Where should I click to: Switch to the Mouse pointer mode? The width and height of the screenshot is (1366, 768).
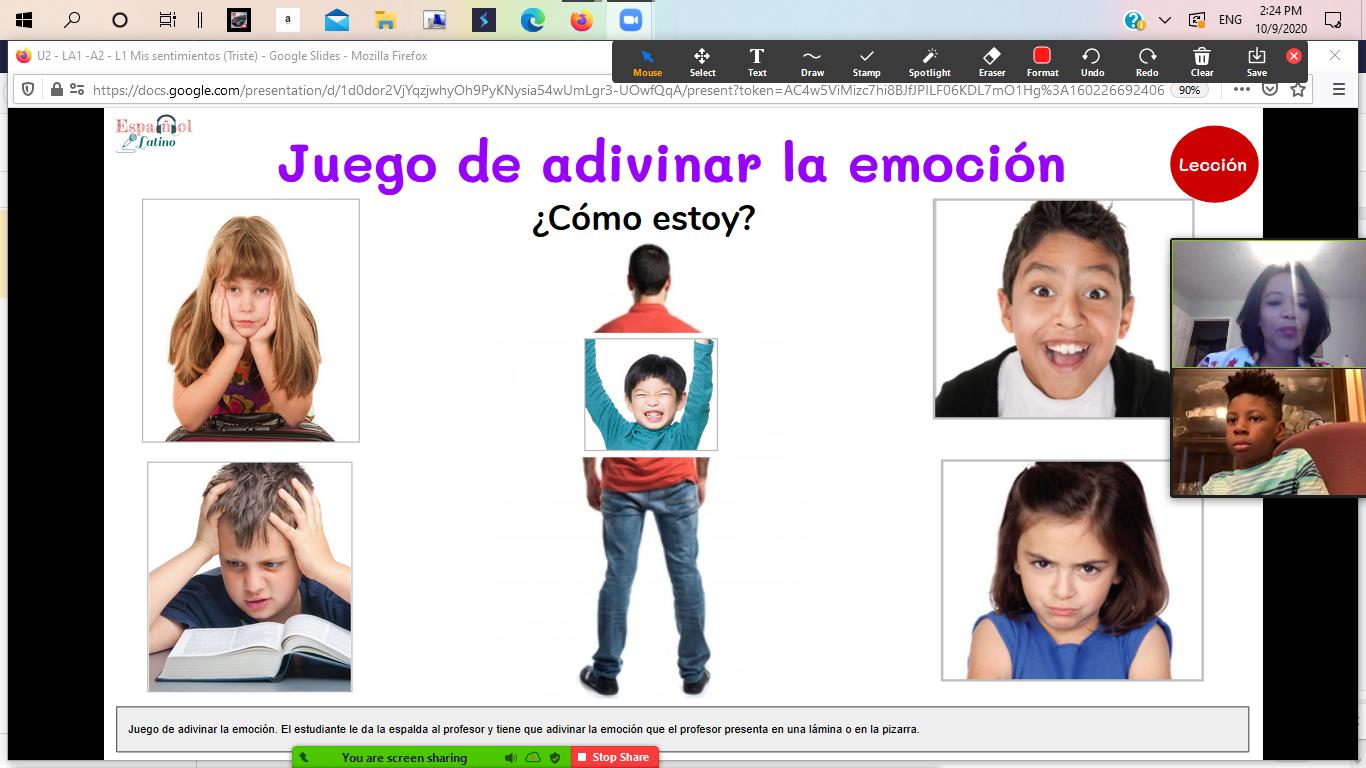coord(647,62)
